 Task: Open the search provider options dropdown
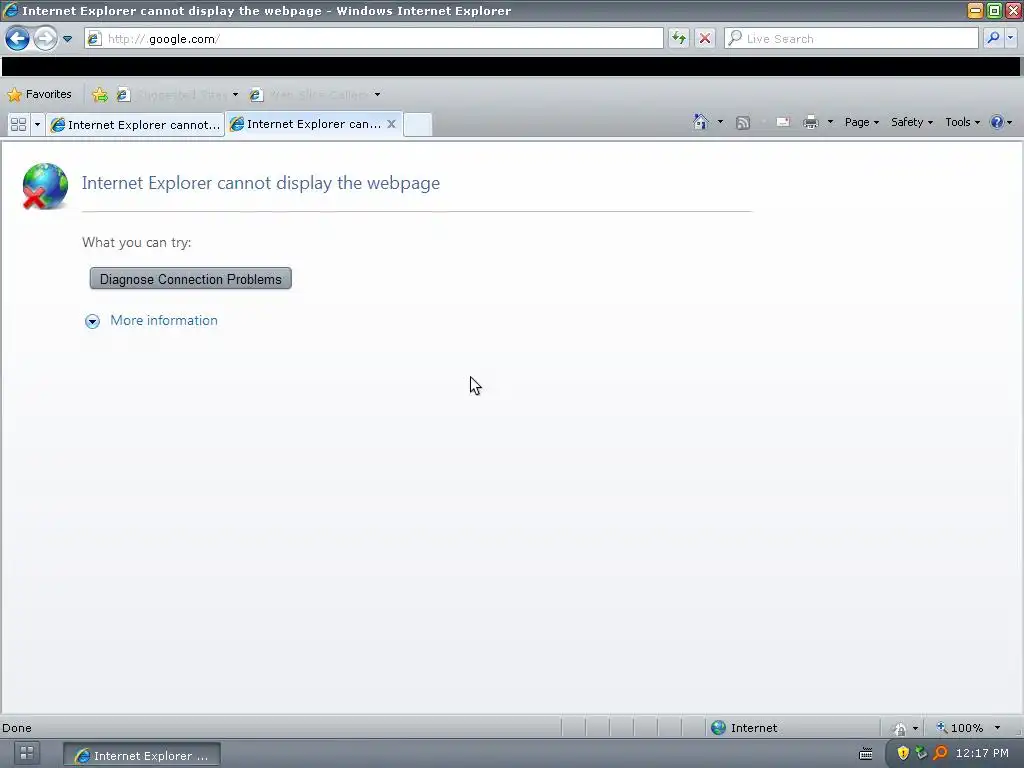click(1010, 39)
